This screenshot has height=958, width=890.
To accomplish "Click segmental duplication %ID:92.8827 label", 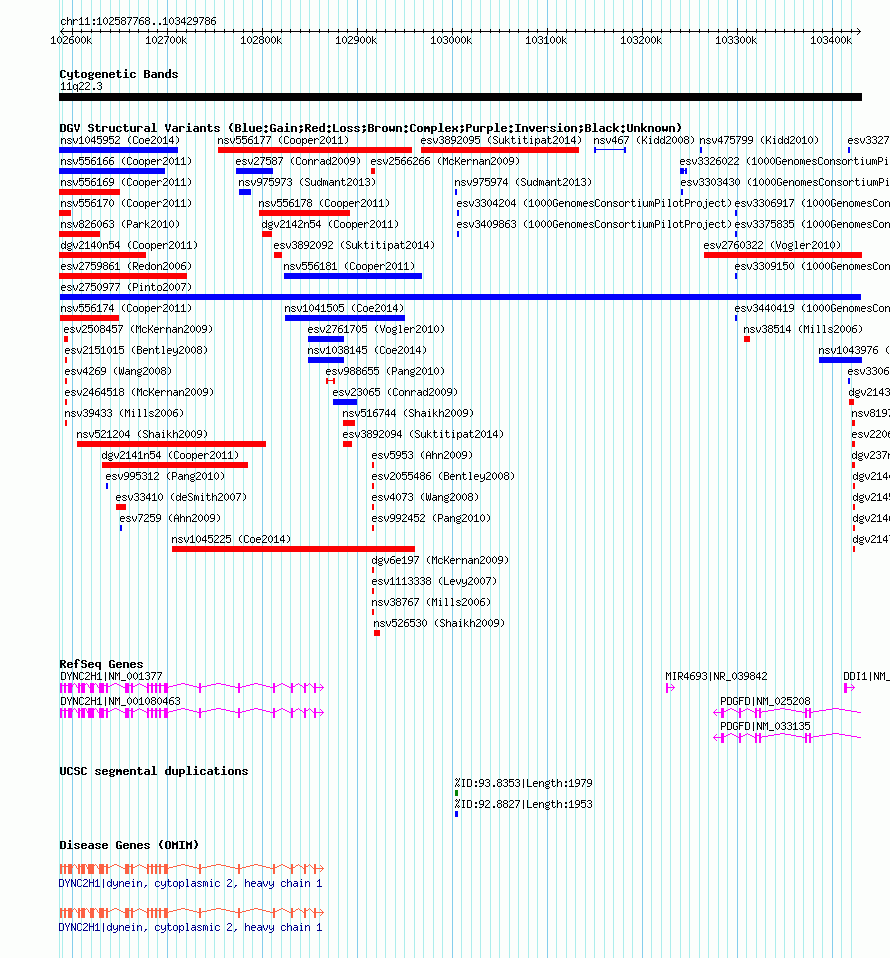I will click(523, 804).
